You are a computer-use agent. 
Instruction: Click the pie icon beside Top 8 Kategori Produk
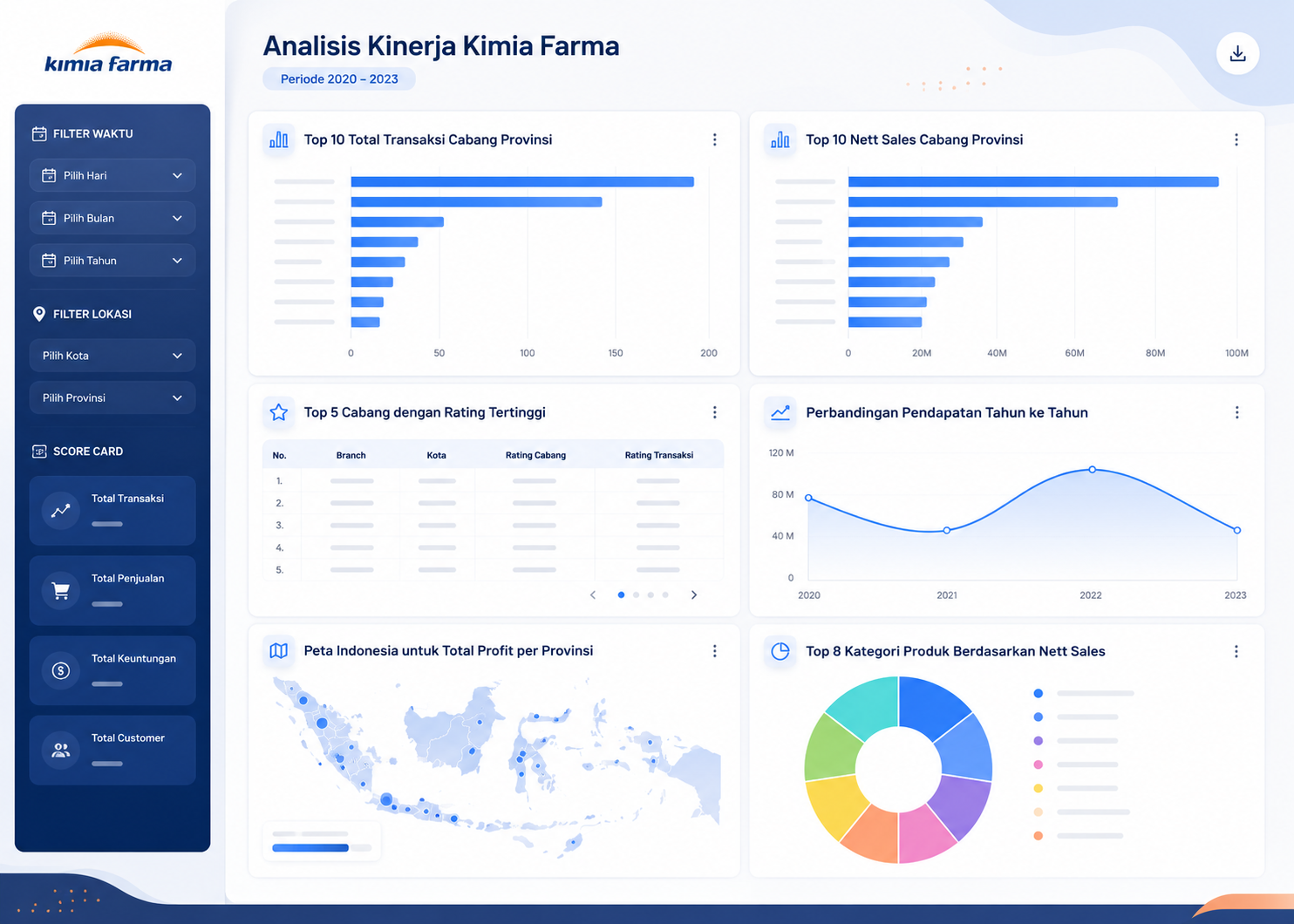pos(780,651)
